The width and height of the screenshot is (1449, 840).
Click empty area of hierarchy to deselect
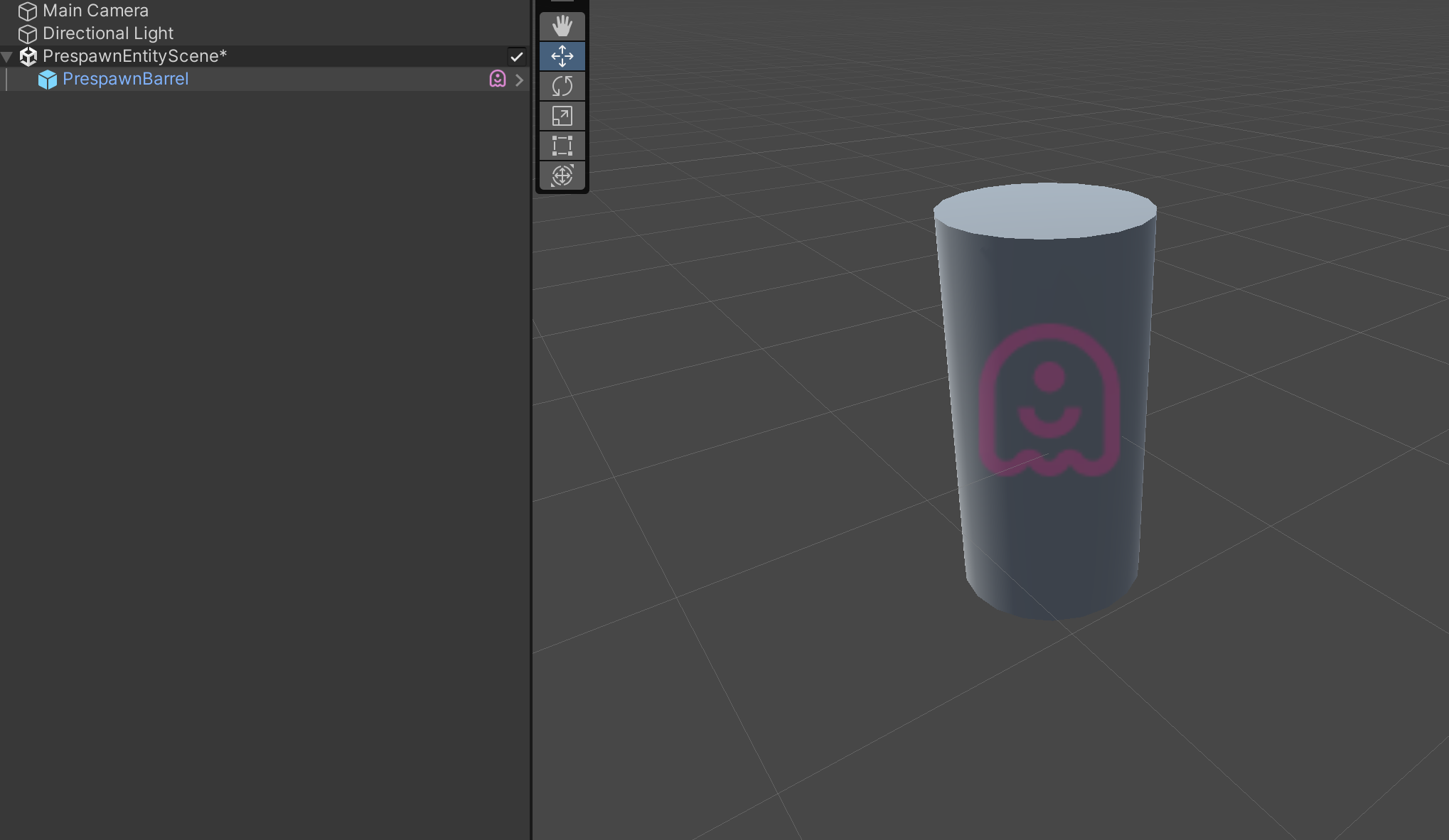click(263, 426)
